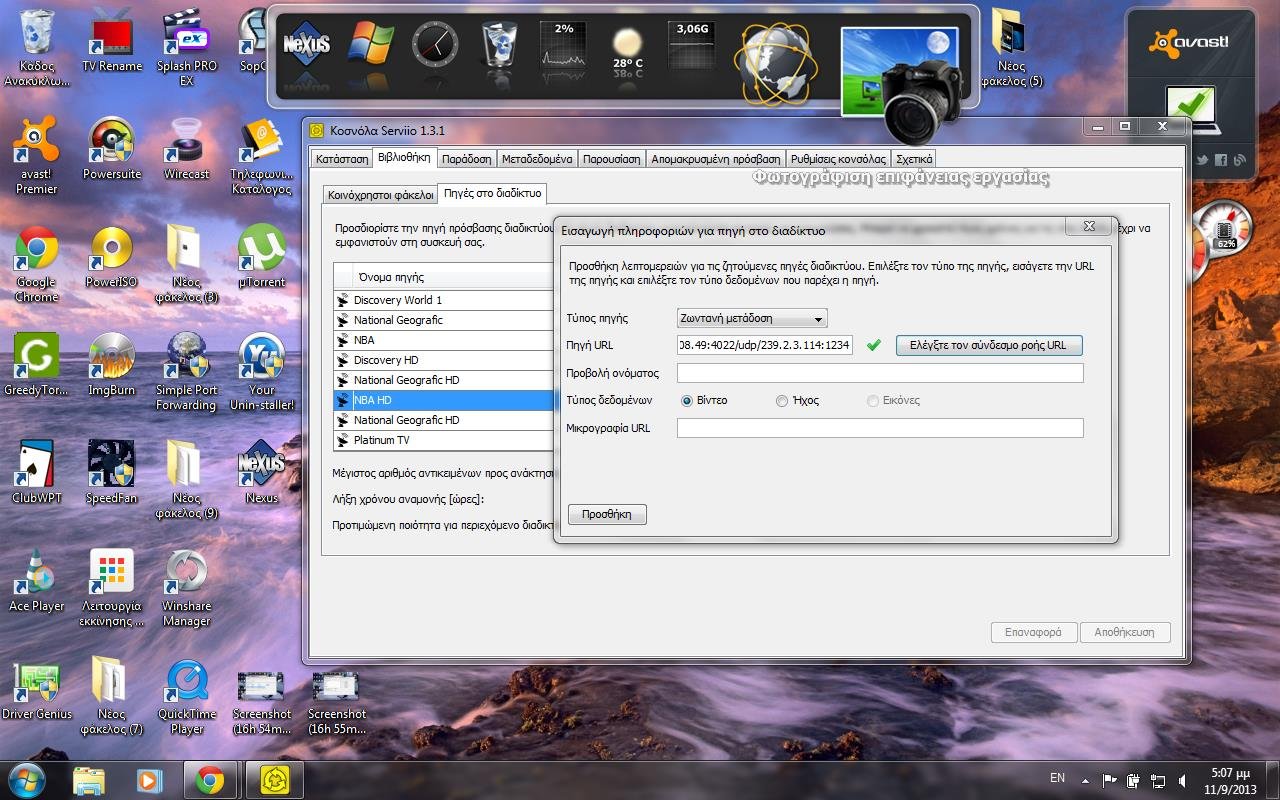
Task: Open Wirecast desktop shortcut
Action: pyautogui.click(x=187, y=148)
